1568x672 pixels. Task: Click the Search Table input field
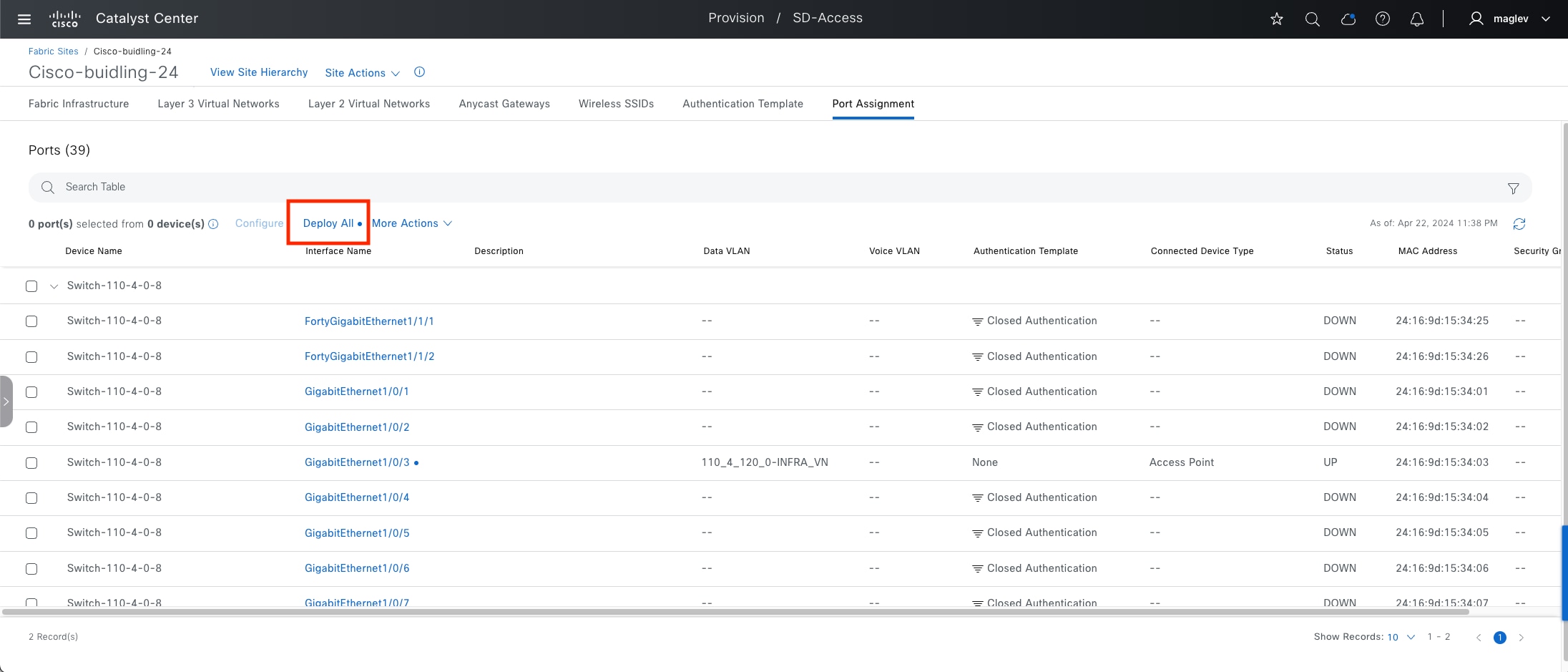tap(429, 188)
